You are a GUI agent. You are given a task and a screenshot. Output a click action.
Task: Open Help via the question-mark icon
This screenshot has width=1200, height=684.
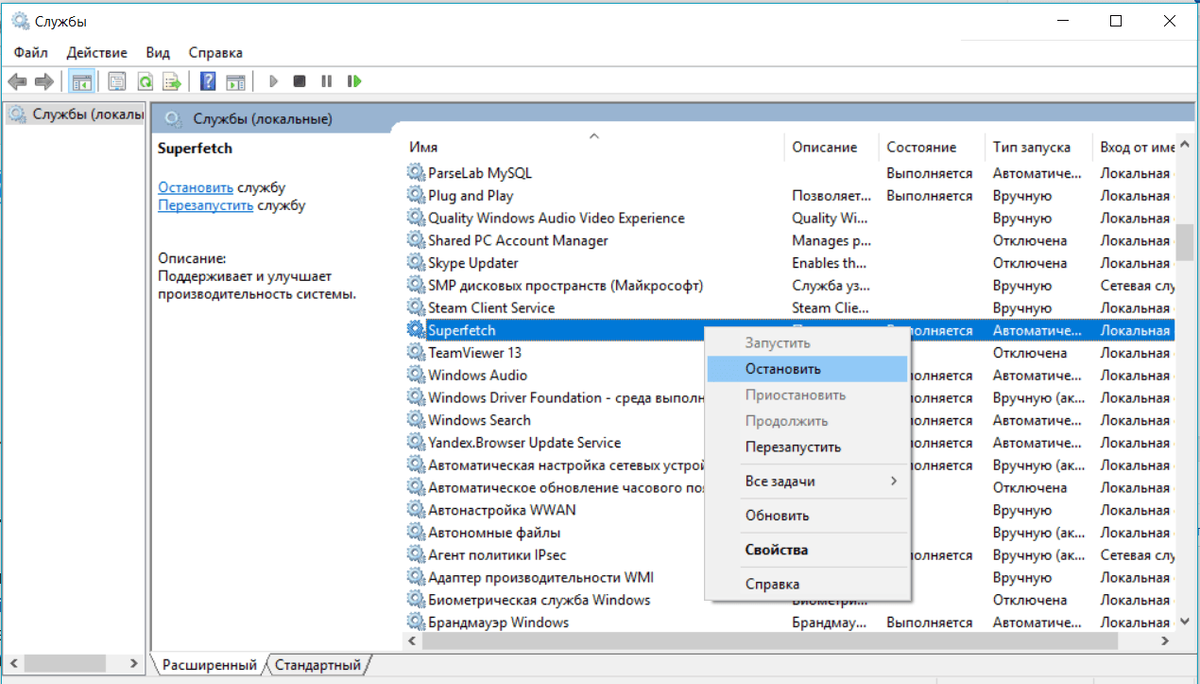(x=208, y=82)
